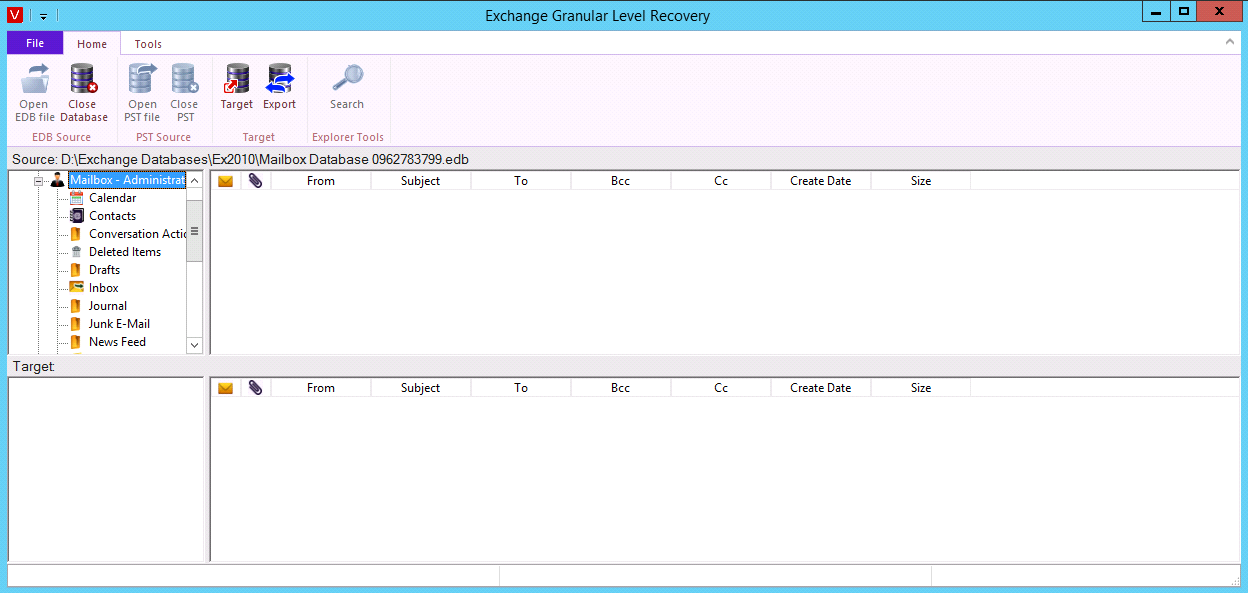1248x593 pixels.
Task: Sort source list by Create Date column
Action: click(x=821, y=181)
